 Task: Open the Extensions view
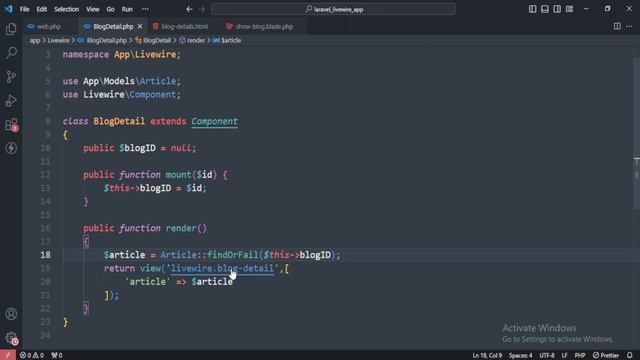click(x=11, y=124)
